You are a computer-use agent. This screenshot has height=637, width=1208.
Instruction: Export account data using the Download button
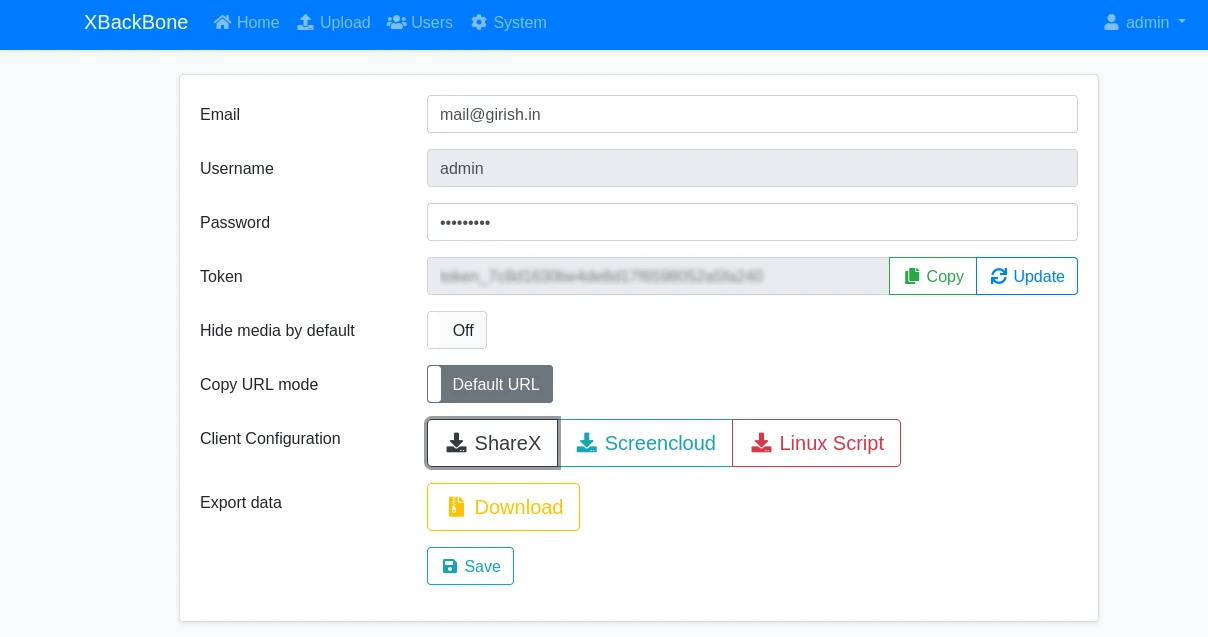pyautogui.click(x=503, y=507)
